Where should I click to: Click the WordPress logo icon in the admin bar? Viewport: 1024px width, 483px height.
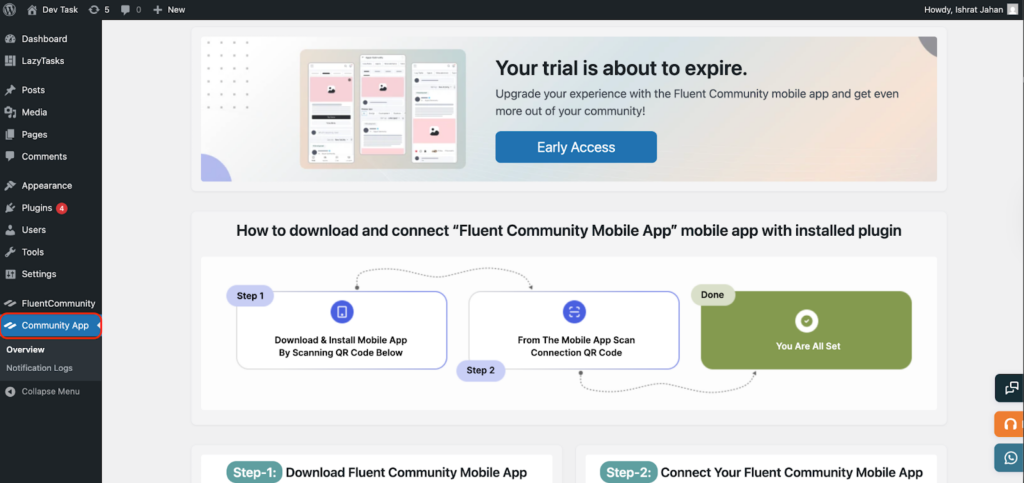(x=9, y=9)
